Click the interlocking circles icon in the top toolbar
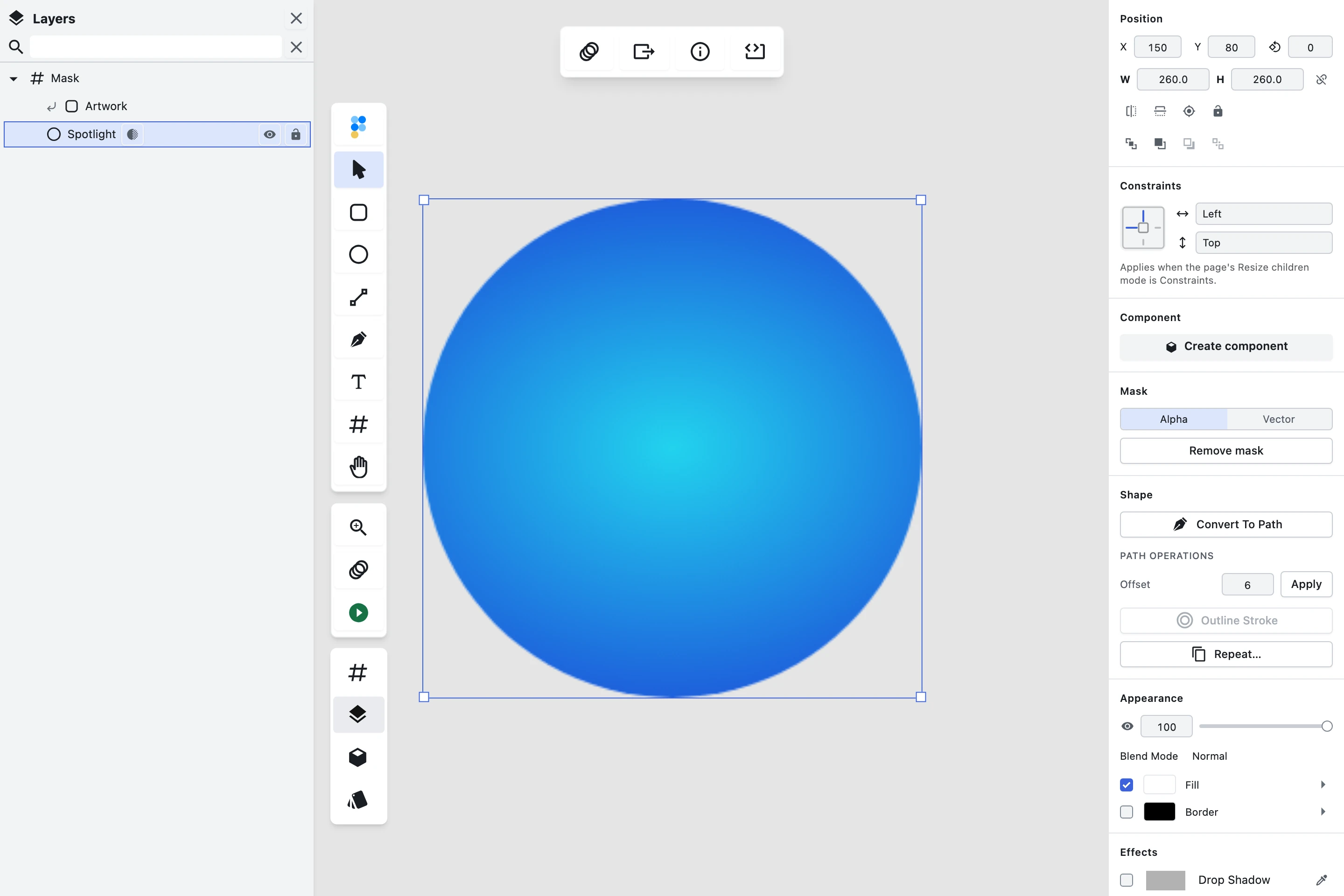This screenshot has width=1344, height=896. coord(589,51)
